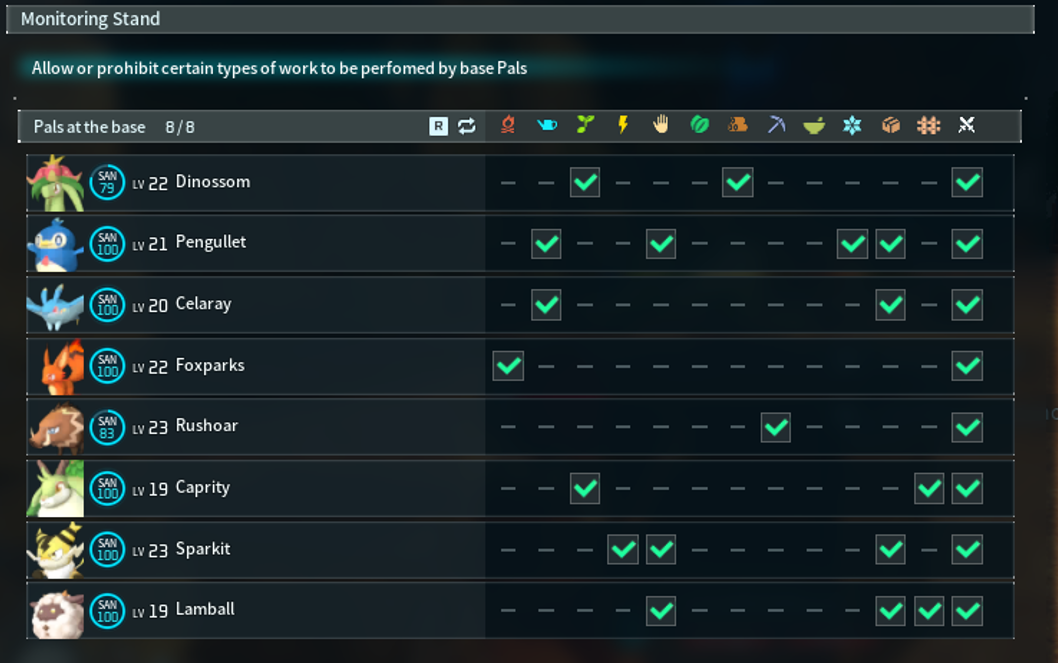Click the Mining pickaxe work icon

(775, 127)
